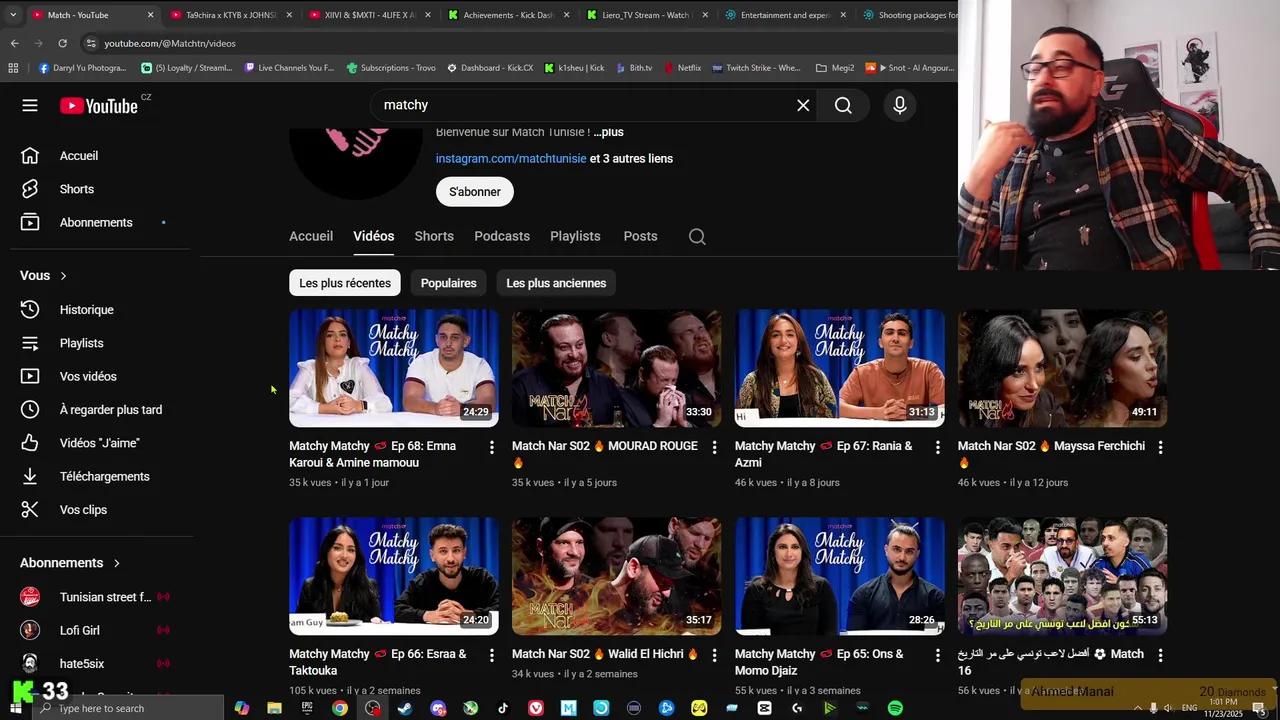Screen dimensions: 1280x720
Task: Select the Les plus anciennes filter
Action: click(556, 283)
